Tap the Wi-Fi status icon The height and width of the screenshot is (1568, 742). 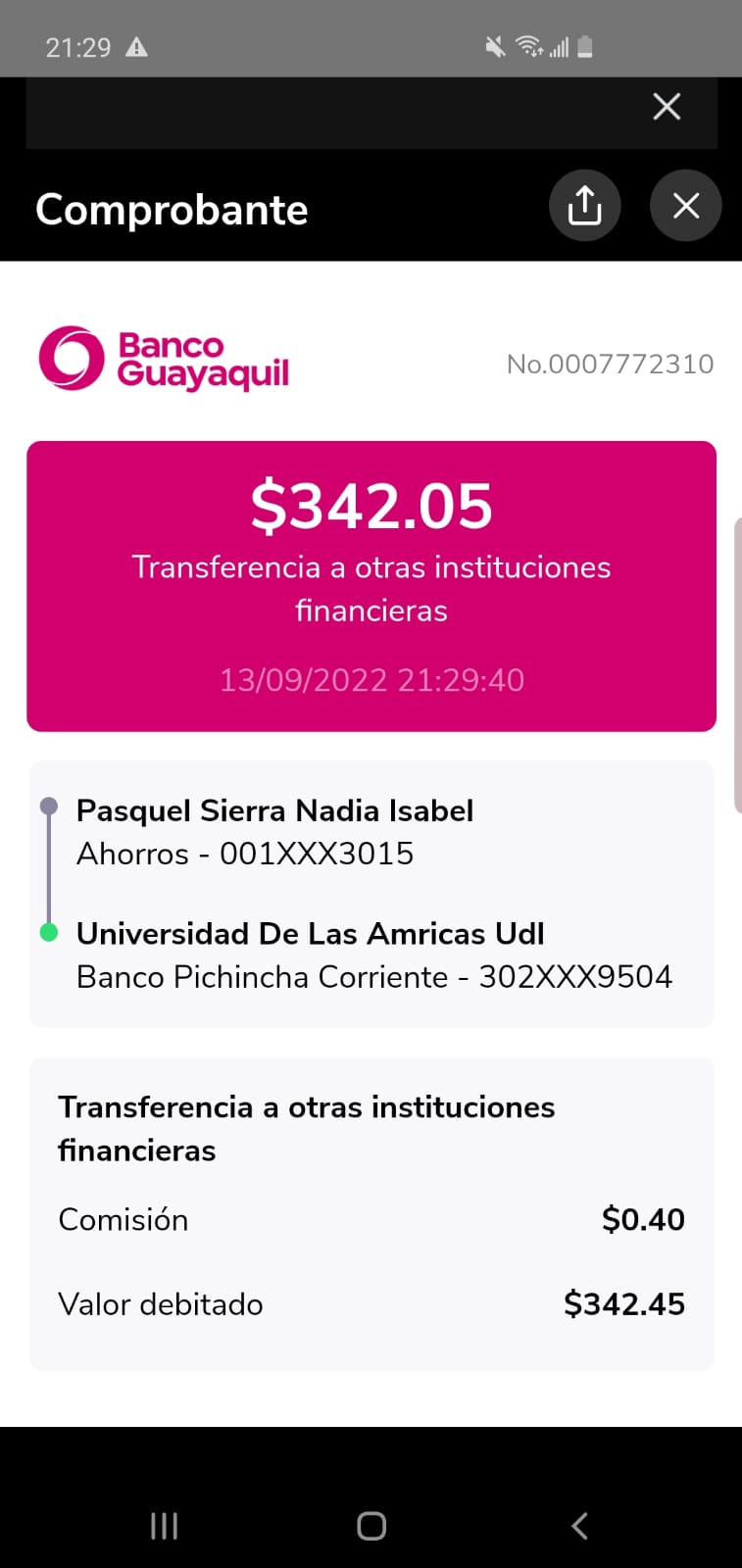[528, 46]
